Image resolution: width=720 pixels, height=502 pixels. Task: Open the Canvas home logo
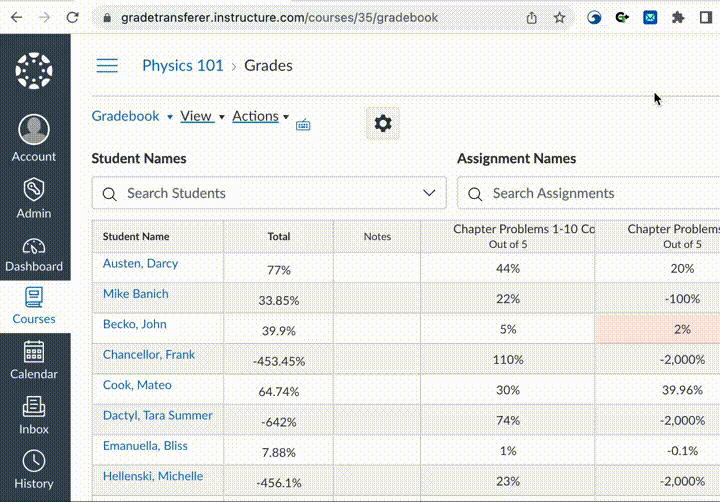click(35, 72)
